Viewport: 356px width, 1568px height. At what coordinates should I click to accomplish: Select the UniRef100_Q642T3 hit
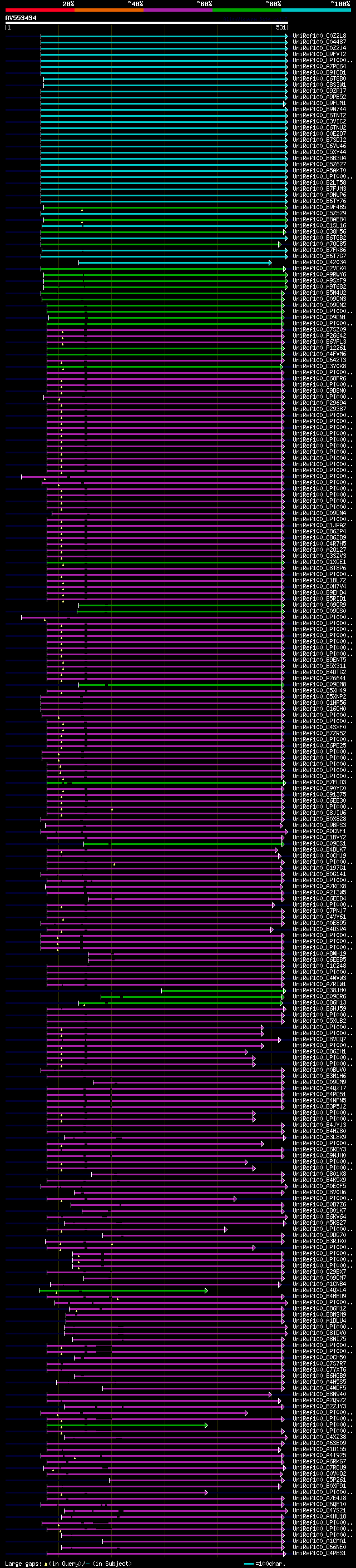click(319, 360)
